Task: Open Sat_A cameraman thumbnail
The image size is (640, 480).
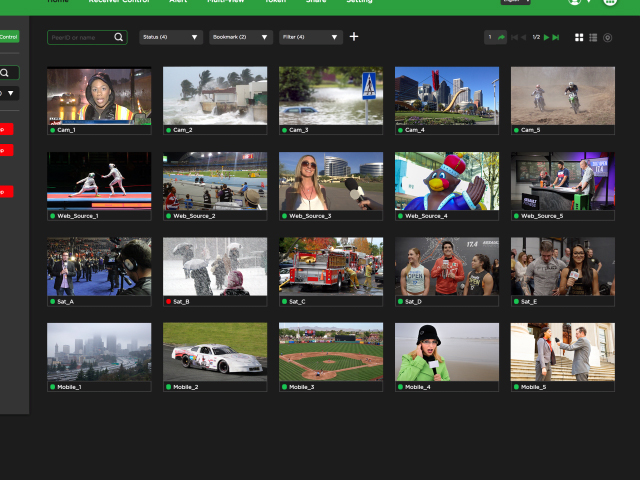Action: click(x=99, y=267)
